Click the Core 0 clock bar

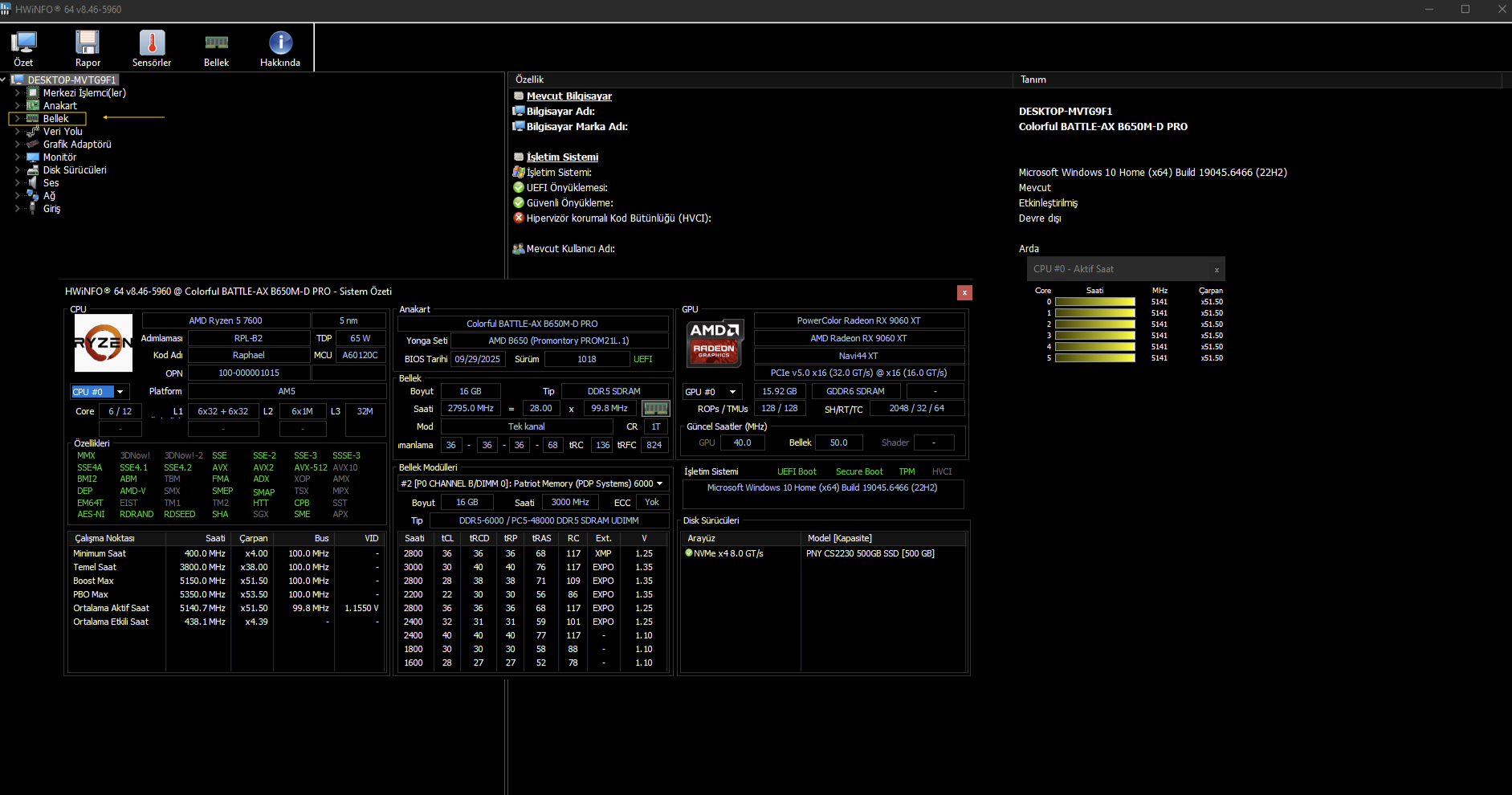(1094, 302)
